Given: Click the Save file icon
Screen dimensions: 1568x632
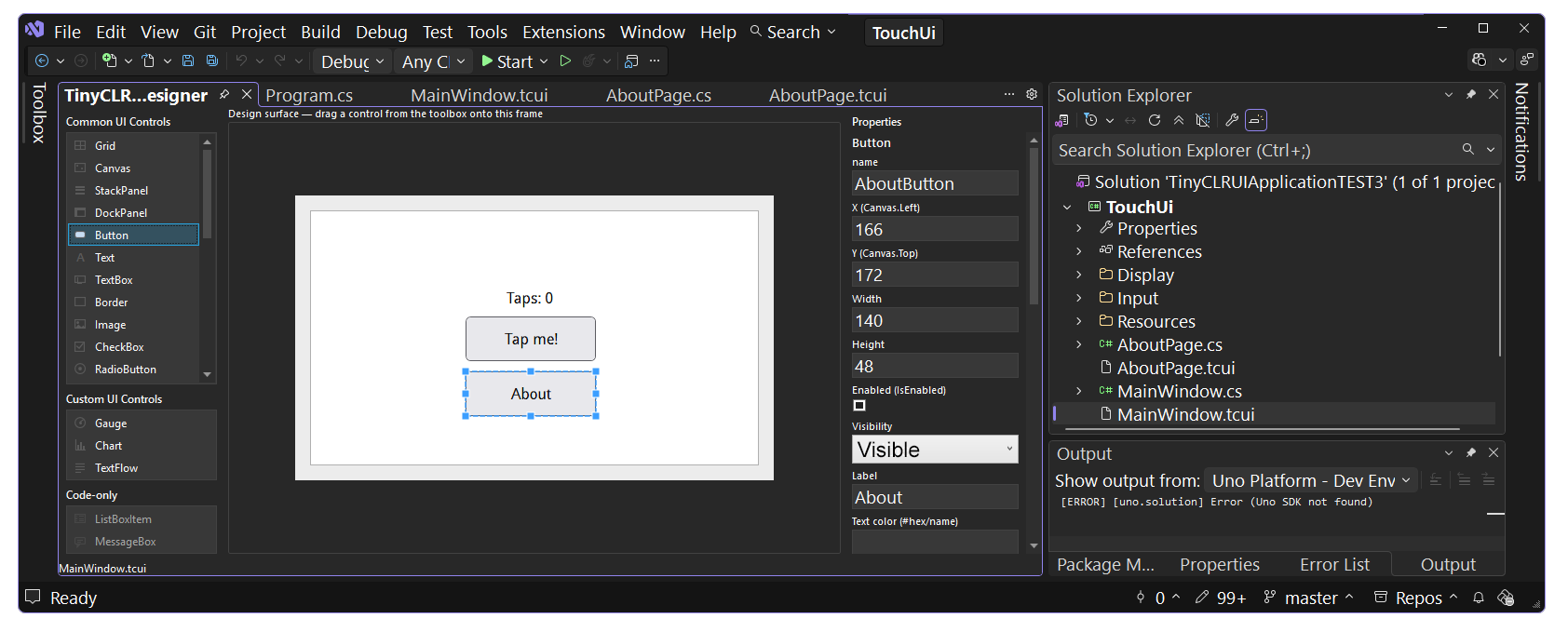Looking at the screenshot, I should (x=188, y=61).
